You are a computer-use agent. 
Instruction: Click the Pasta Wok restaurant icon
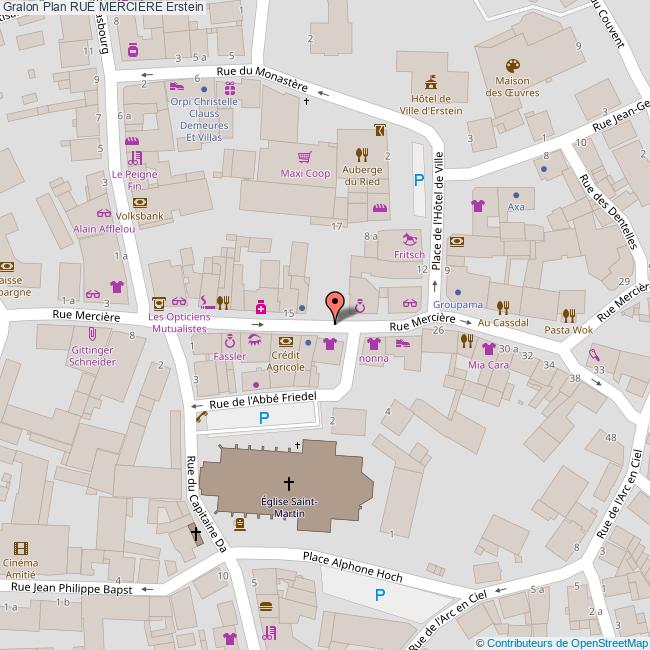click(568, 314)
